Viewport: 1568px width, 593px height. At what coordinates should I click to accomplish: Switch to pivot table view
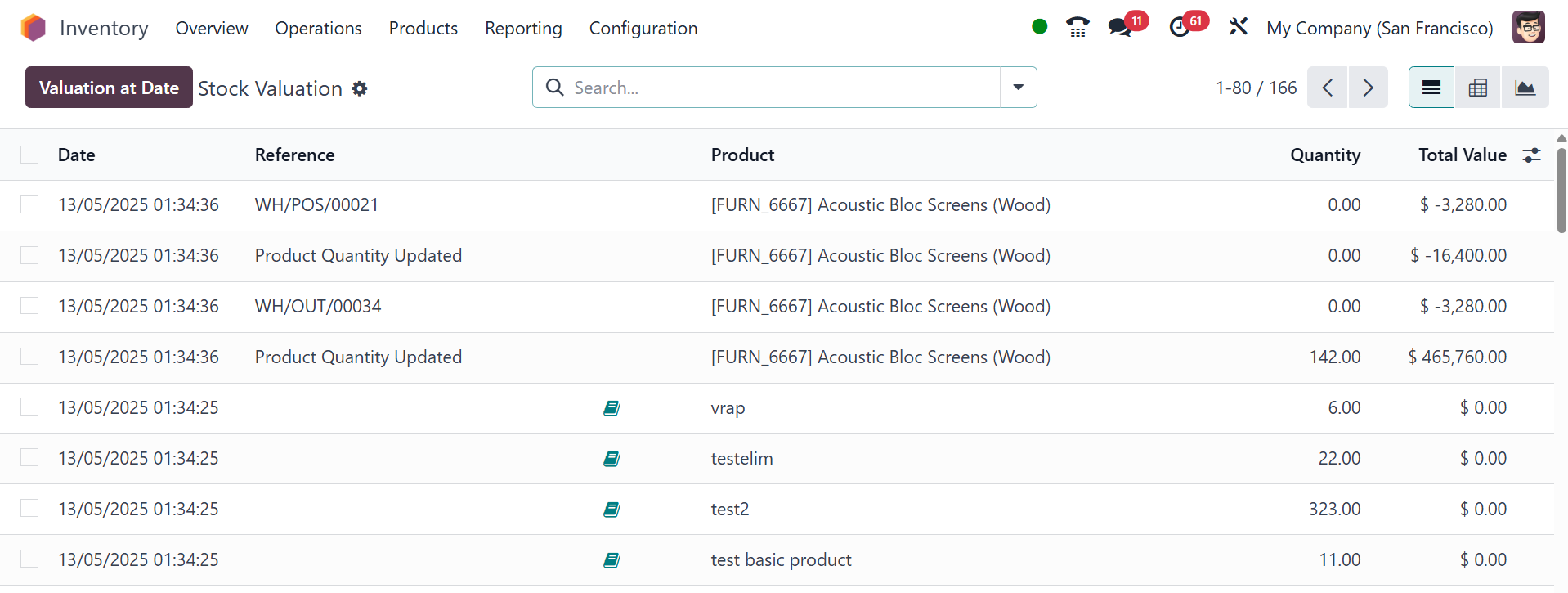1477,88
